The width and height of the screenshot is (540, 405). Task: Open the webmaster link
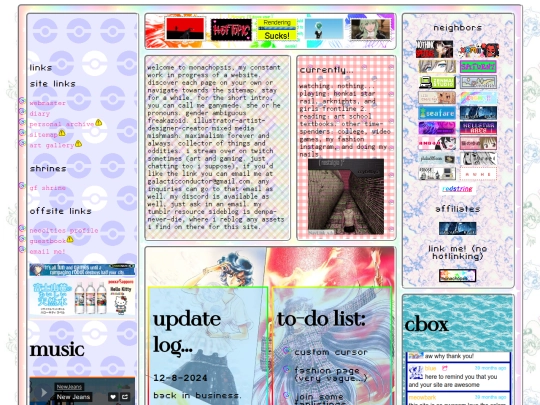[x=47, y=103]
